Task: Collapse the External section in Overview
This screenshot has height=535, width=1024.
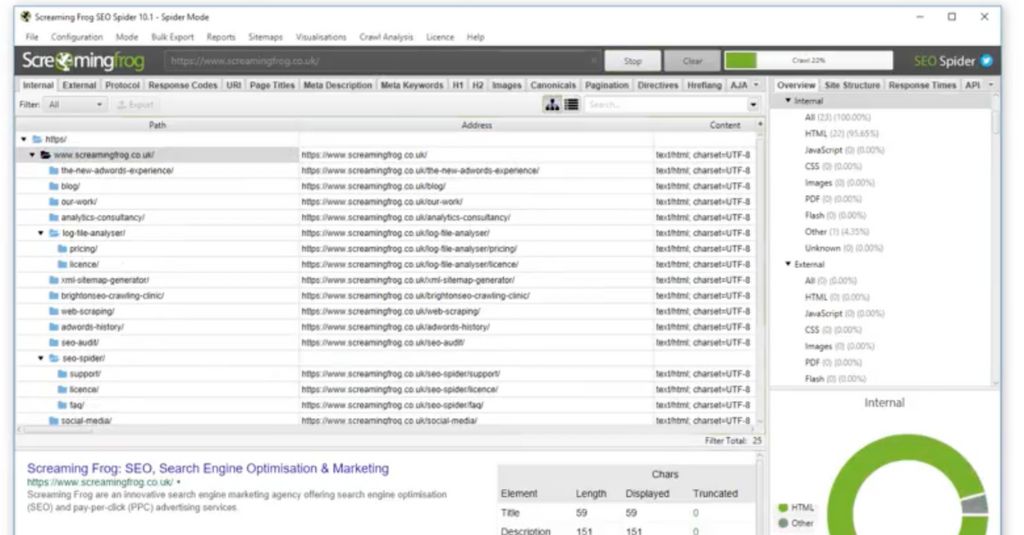Action: pos(788,264)
